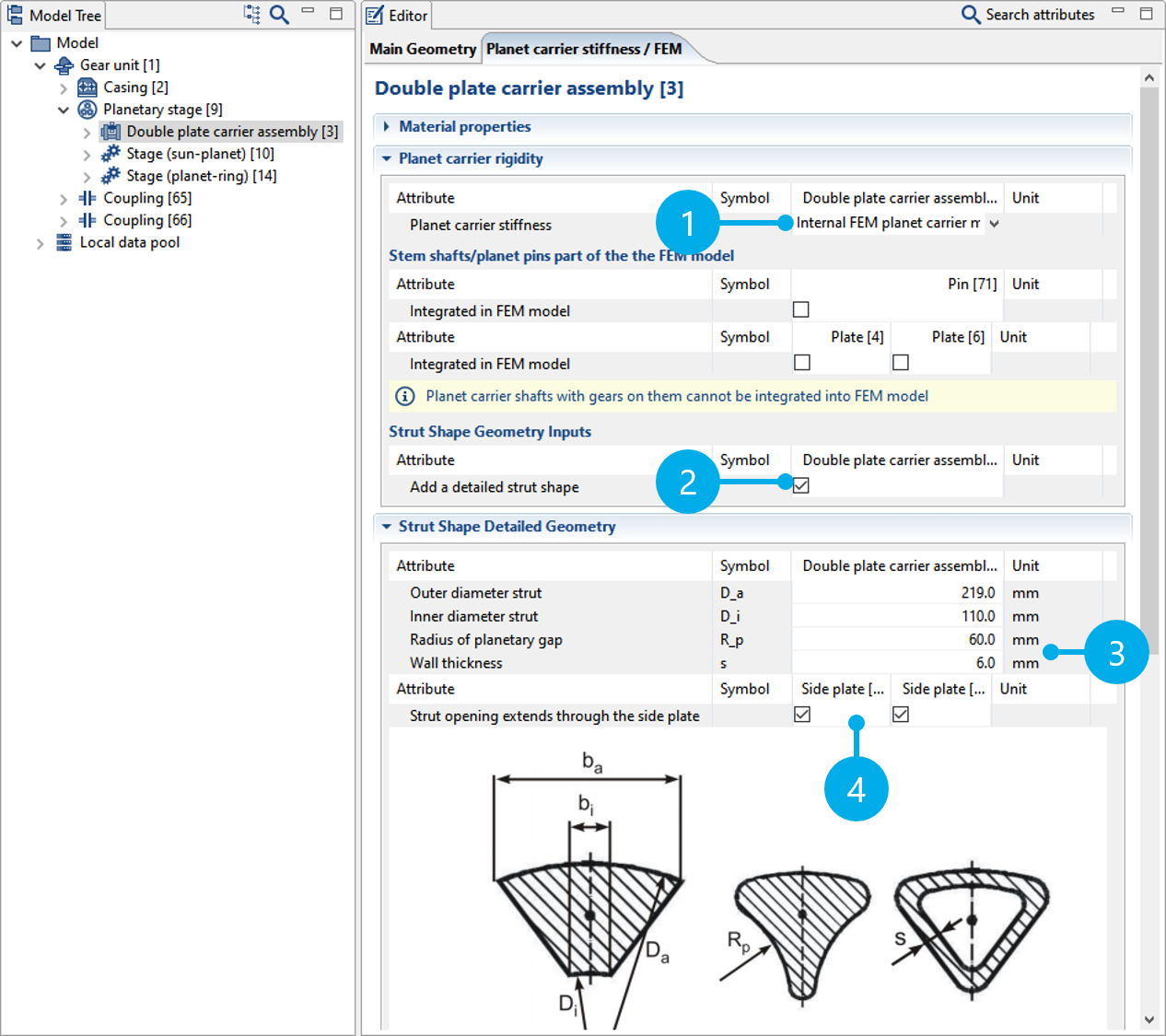Click the Gear unit [1] icon
Image resolution: width=1166 pixels, height=1036 pixels.
(64, 65)
